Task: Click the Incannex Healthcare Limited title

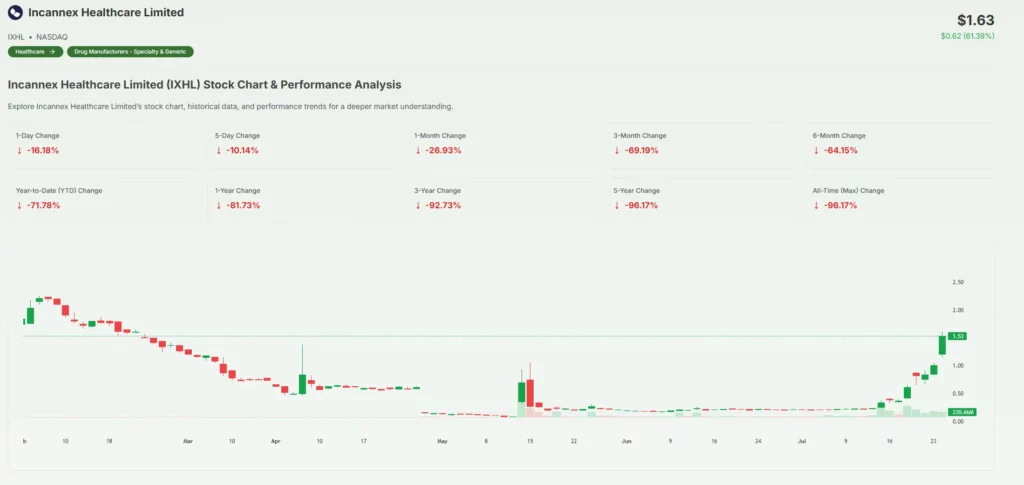Action: tap(106, 12)
